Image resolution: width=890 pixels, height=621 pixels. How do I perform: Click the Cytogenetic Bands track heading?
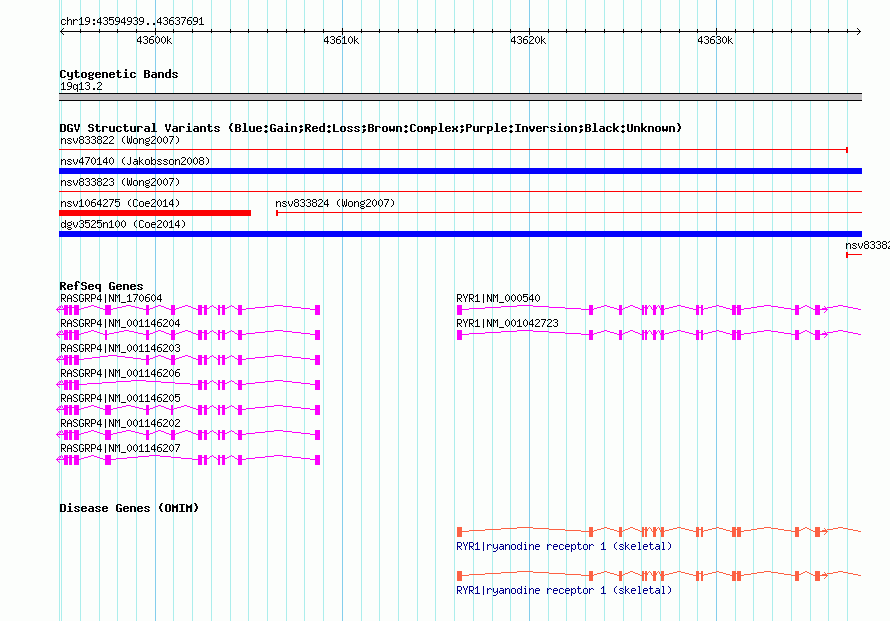tap(119, 74)
